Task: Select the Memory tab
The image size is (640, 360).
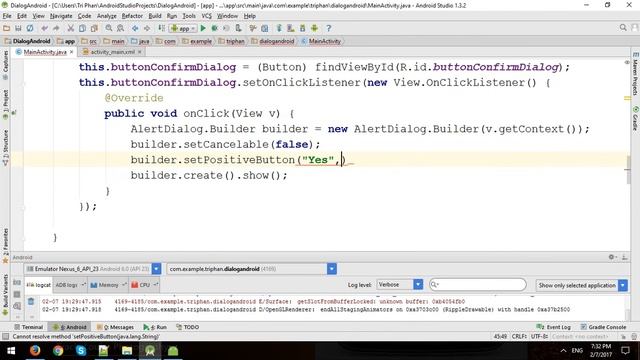Action: [x=108, y=285]
